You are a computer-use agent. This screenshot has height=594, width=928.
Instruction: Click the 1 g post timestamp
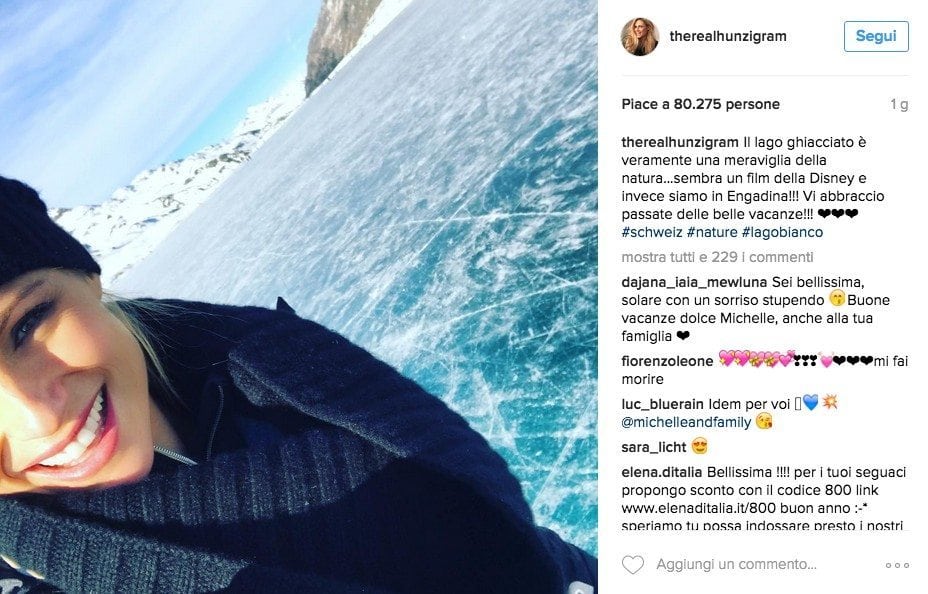899,104
